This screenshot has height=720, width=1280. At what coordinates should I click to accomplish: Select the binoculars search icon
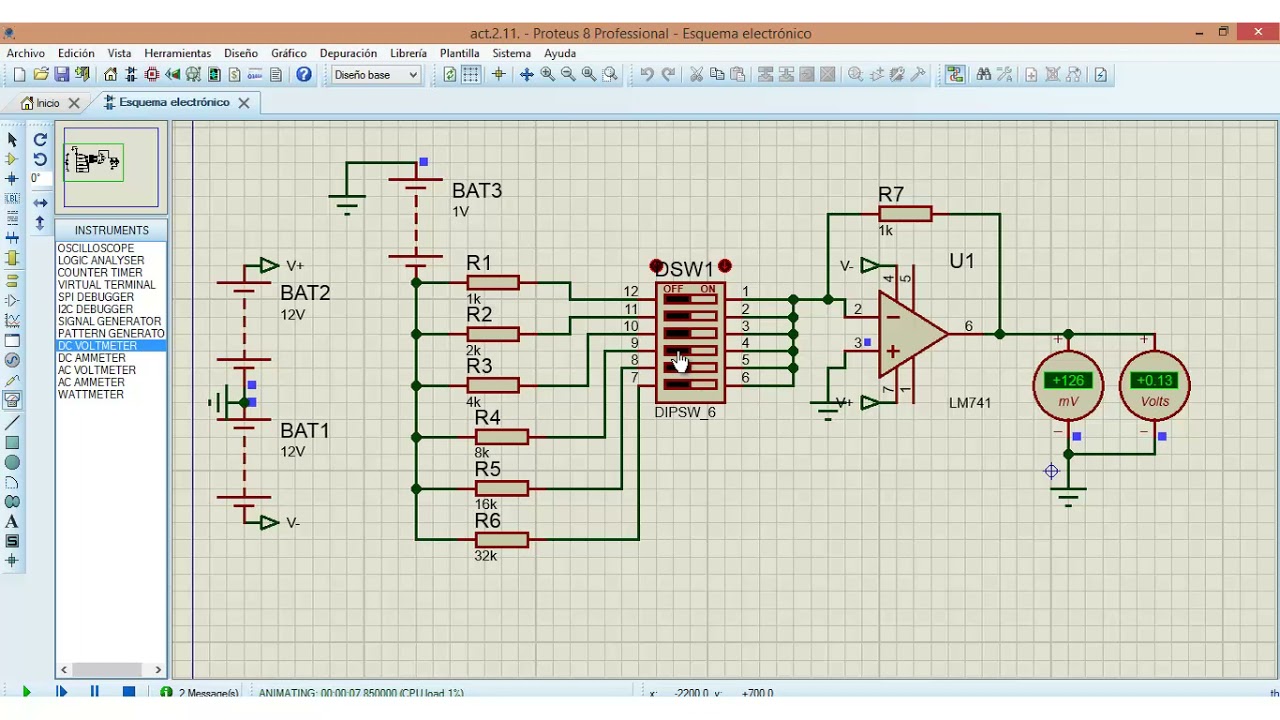tap(984, 75)
